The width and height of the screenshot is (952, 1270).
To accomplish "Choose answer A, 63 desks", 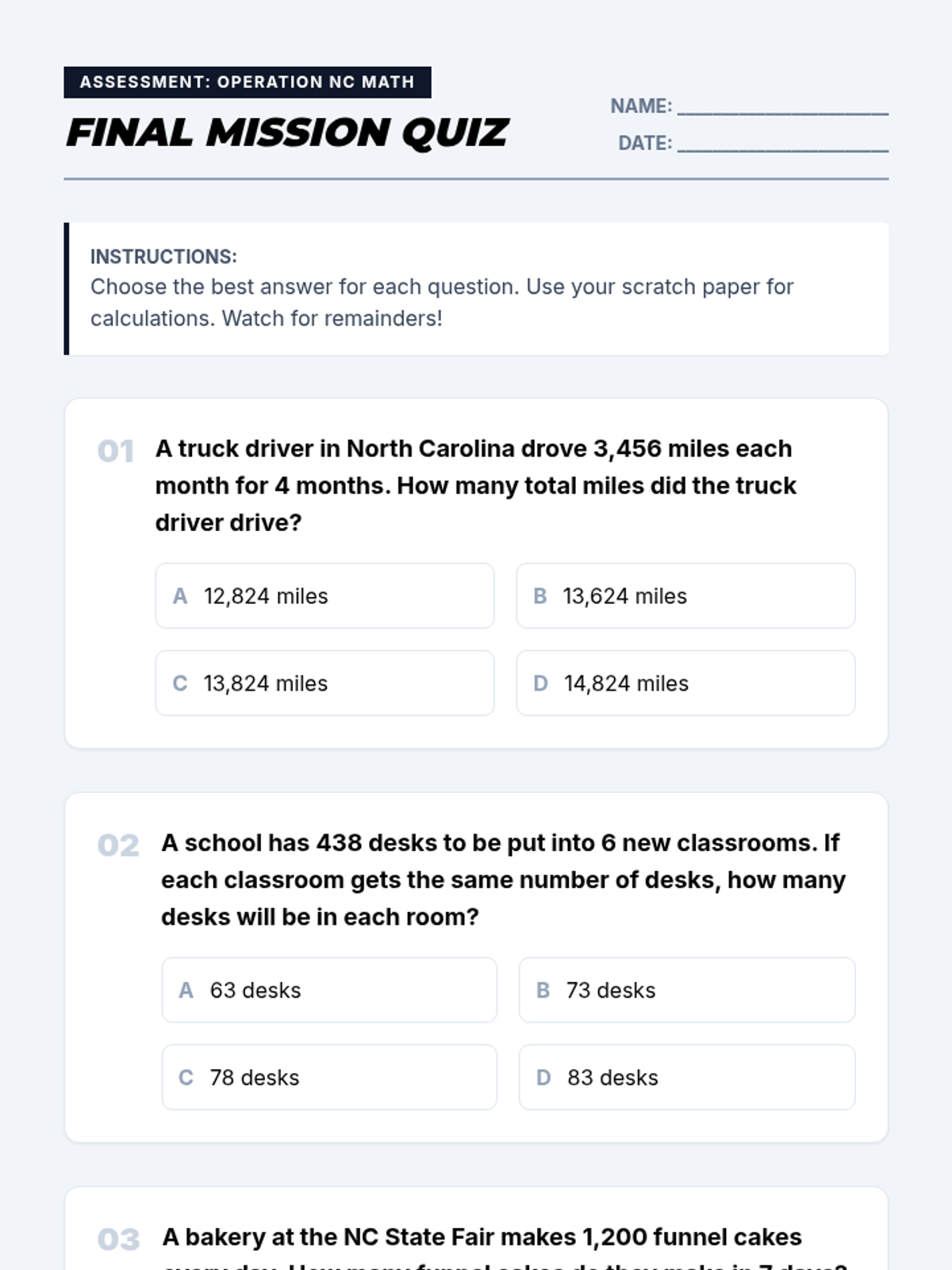I will [x=329, y=990].
